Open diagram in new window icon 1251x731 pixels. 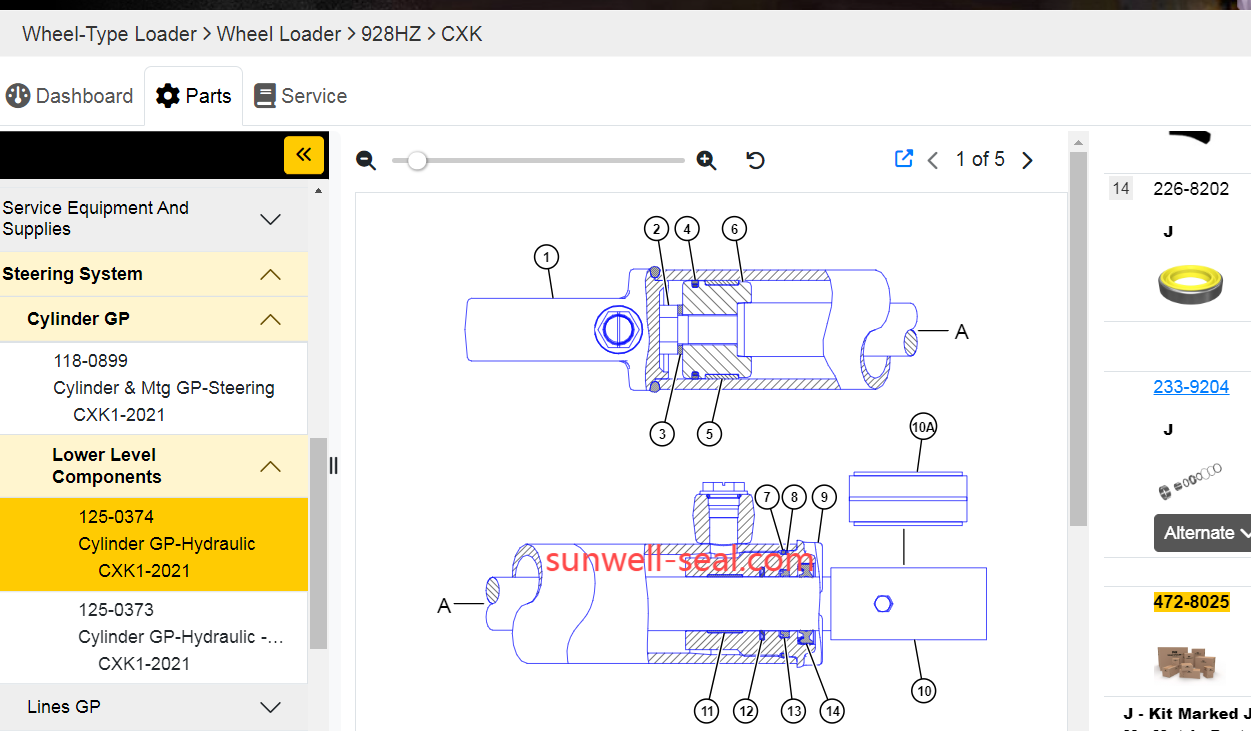click(904, 159)
